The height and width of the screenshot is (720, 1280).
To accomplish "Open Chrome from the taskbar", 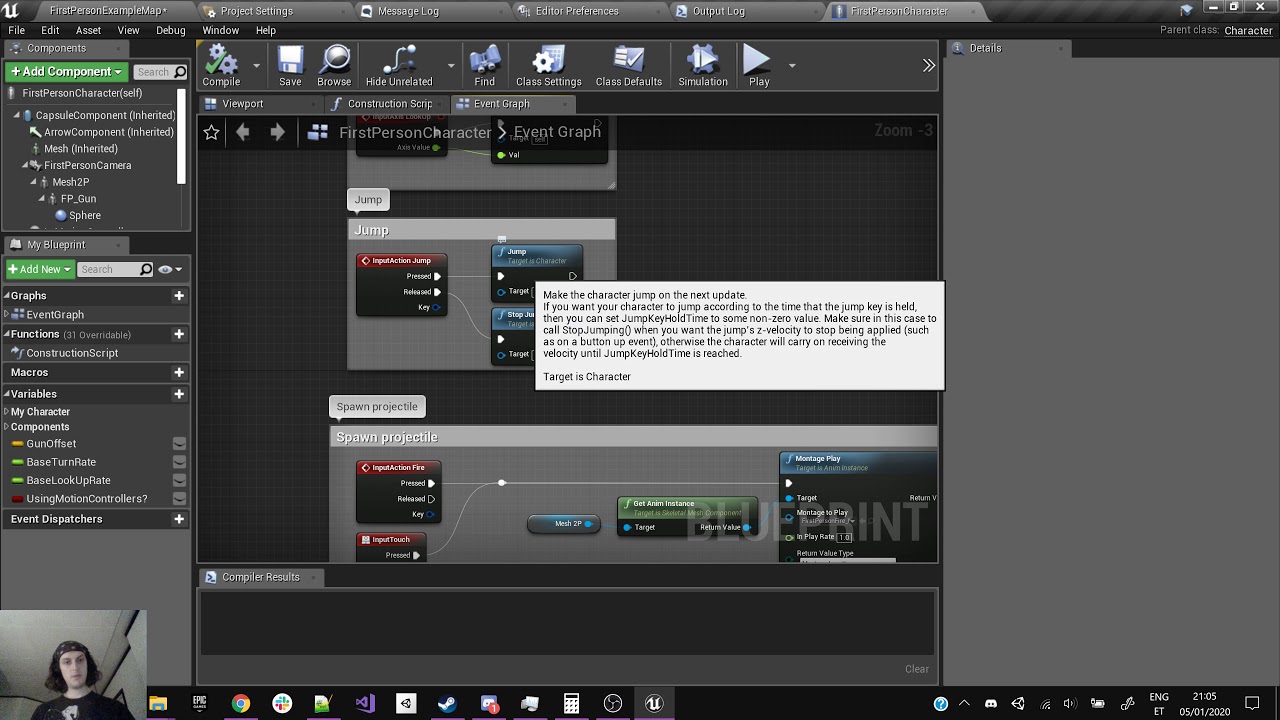I will tap(241, 704).
